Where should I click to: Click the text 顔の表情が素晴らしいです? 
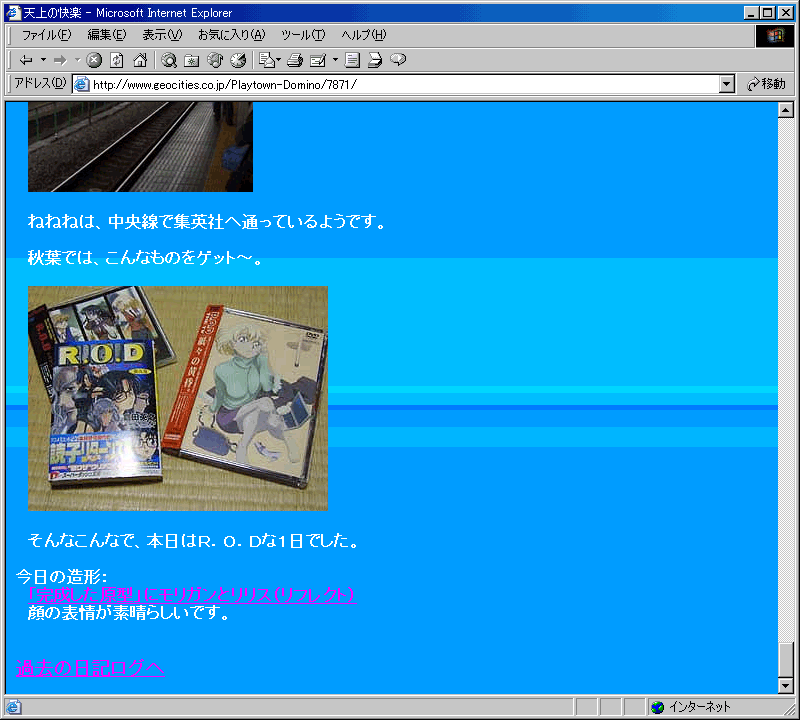point(123,612)
